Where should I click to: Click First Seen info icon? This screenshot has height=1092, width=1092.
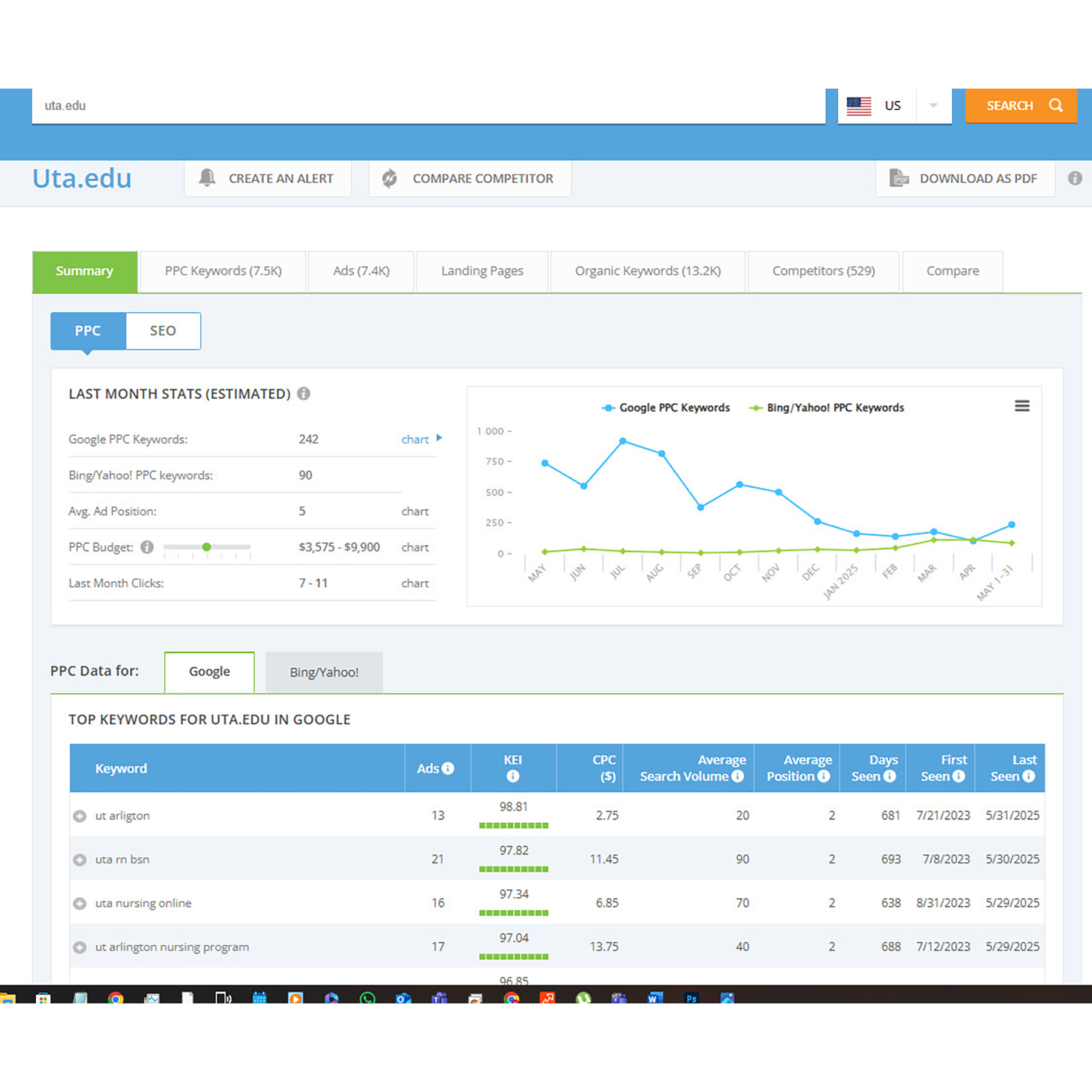point(958,776)
